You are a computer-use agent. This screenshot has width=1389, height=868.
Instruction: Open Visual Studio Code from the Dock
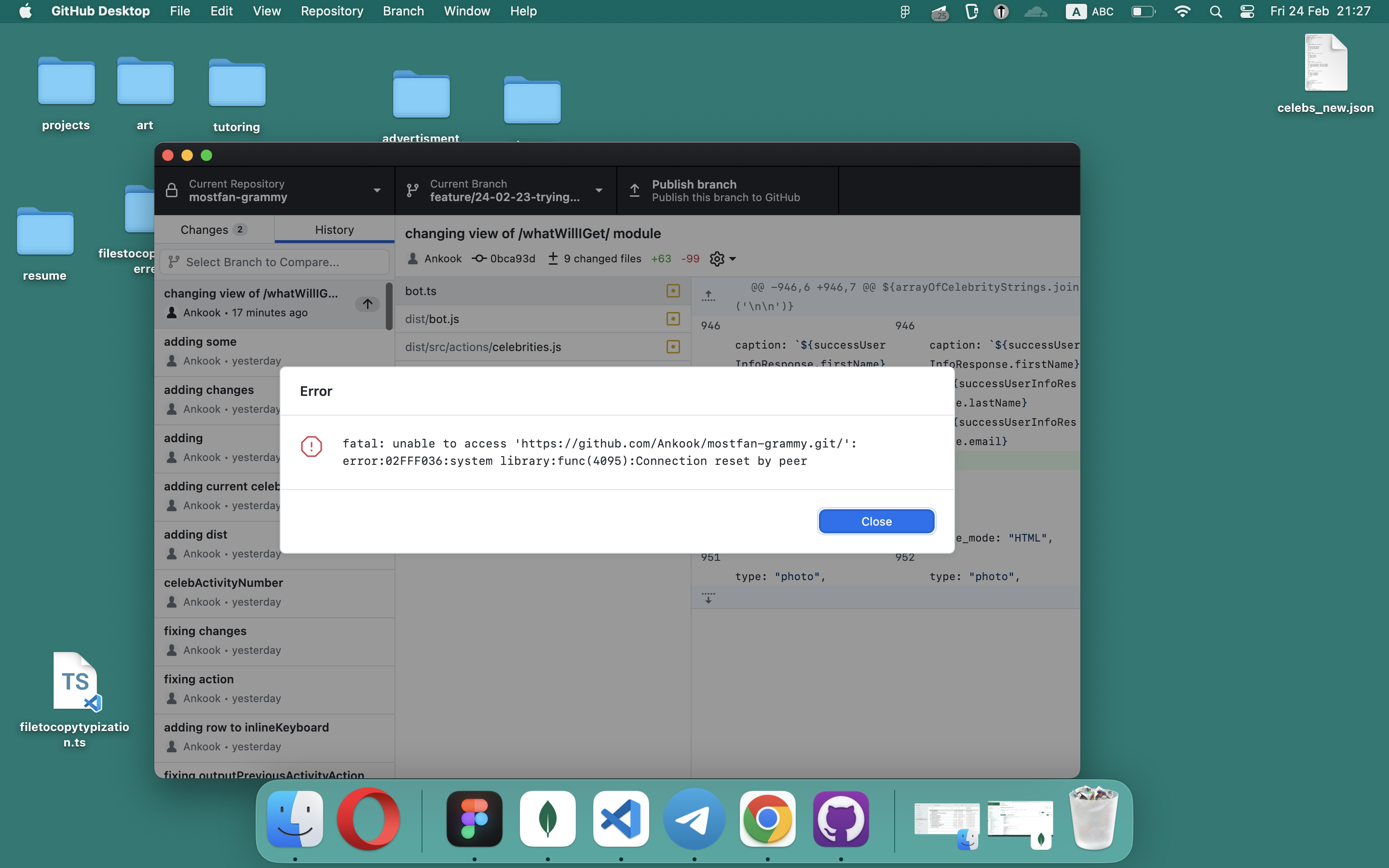[621, 819]
